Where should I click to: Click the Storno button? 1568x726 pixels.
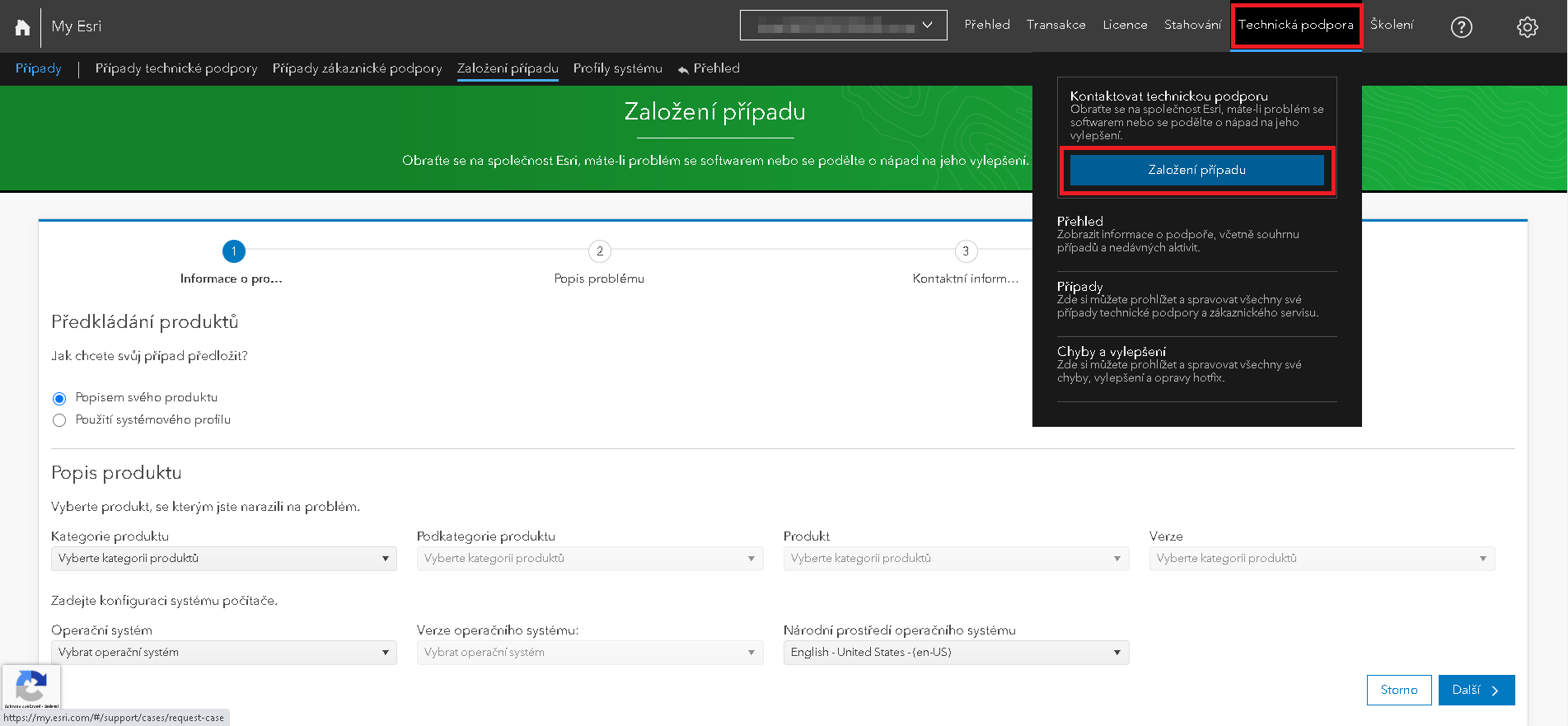1399,691
